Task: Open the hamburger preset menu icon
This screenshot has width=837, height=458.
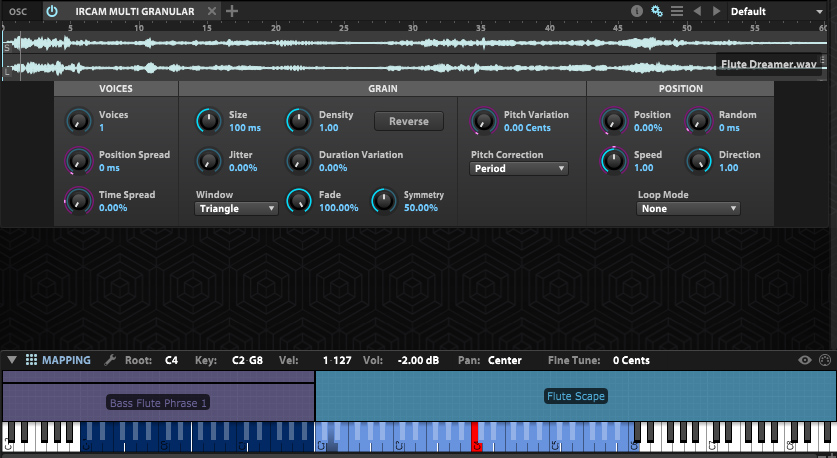Action: pos(677,11)
